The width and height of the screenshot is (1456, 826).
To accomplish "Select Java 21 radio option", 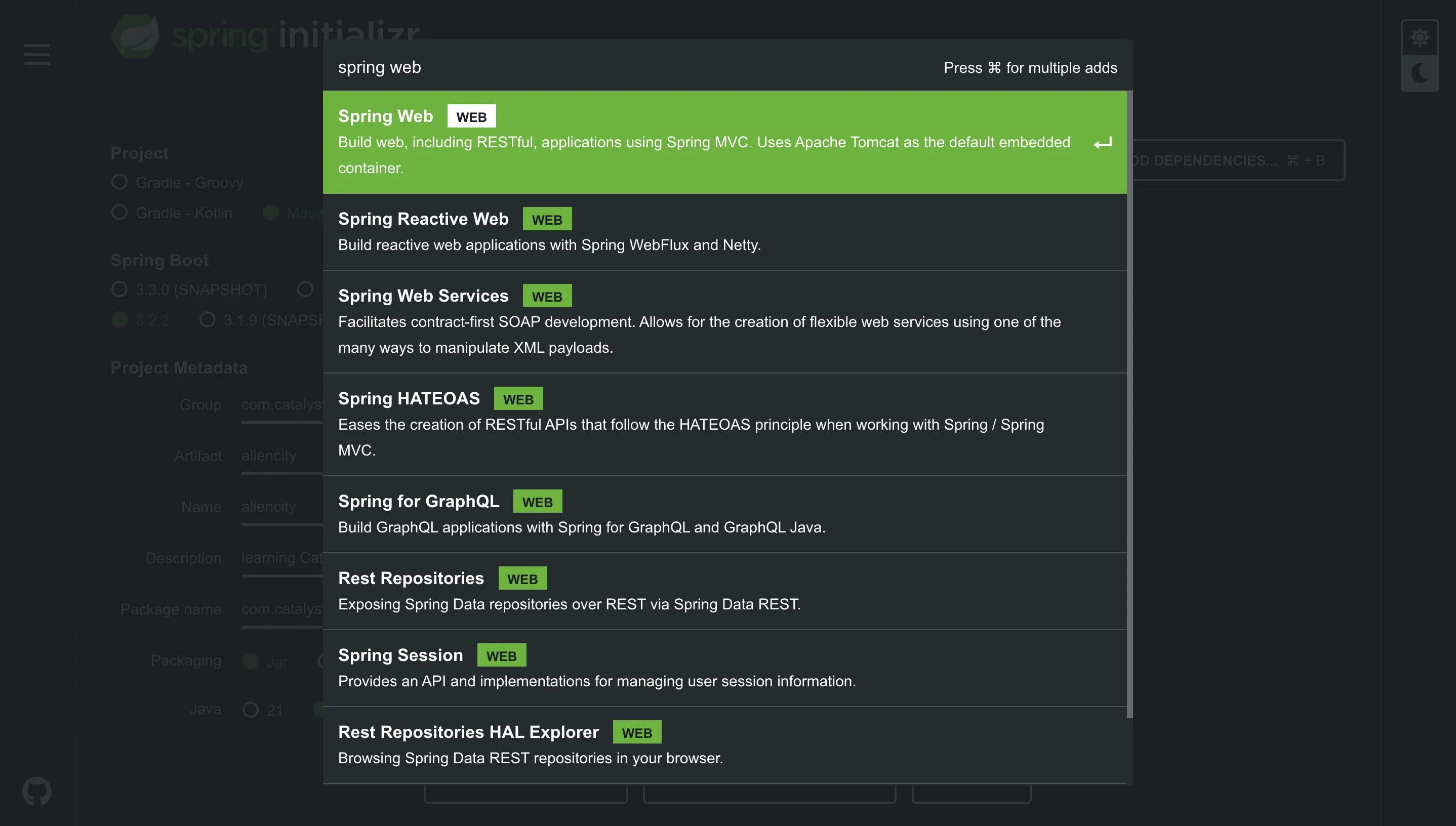I will click(x=250, y=710).
